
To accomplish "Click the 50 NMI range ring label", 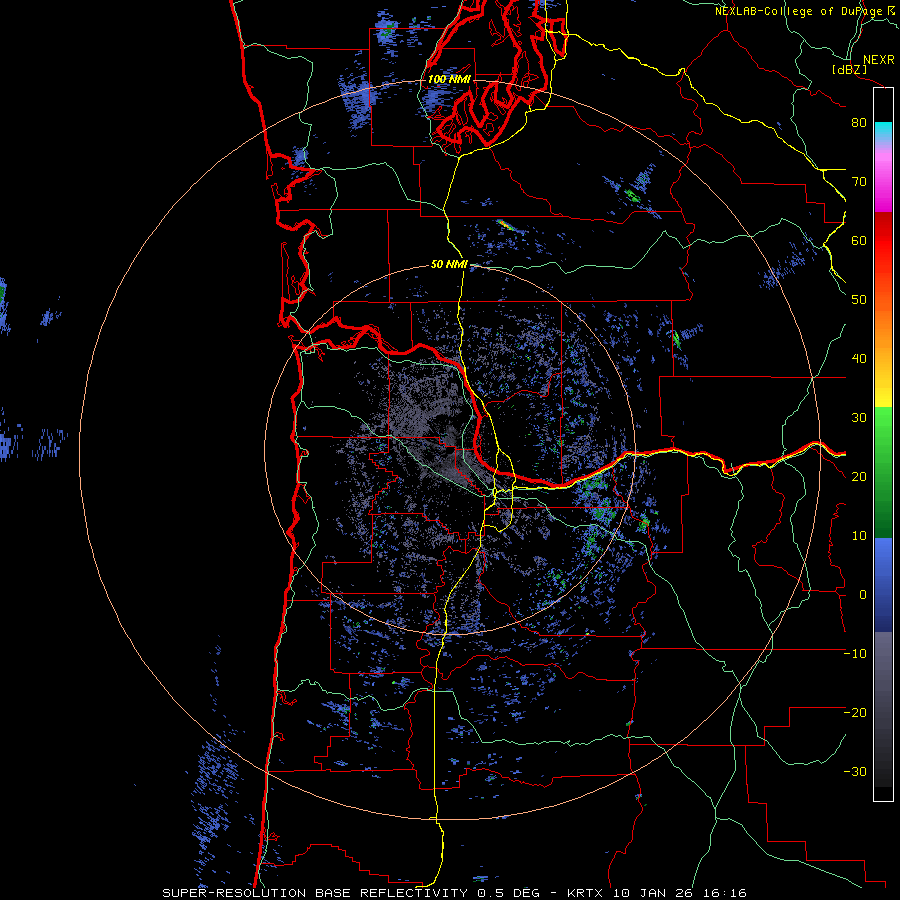I will point(449,264).
